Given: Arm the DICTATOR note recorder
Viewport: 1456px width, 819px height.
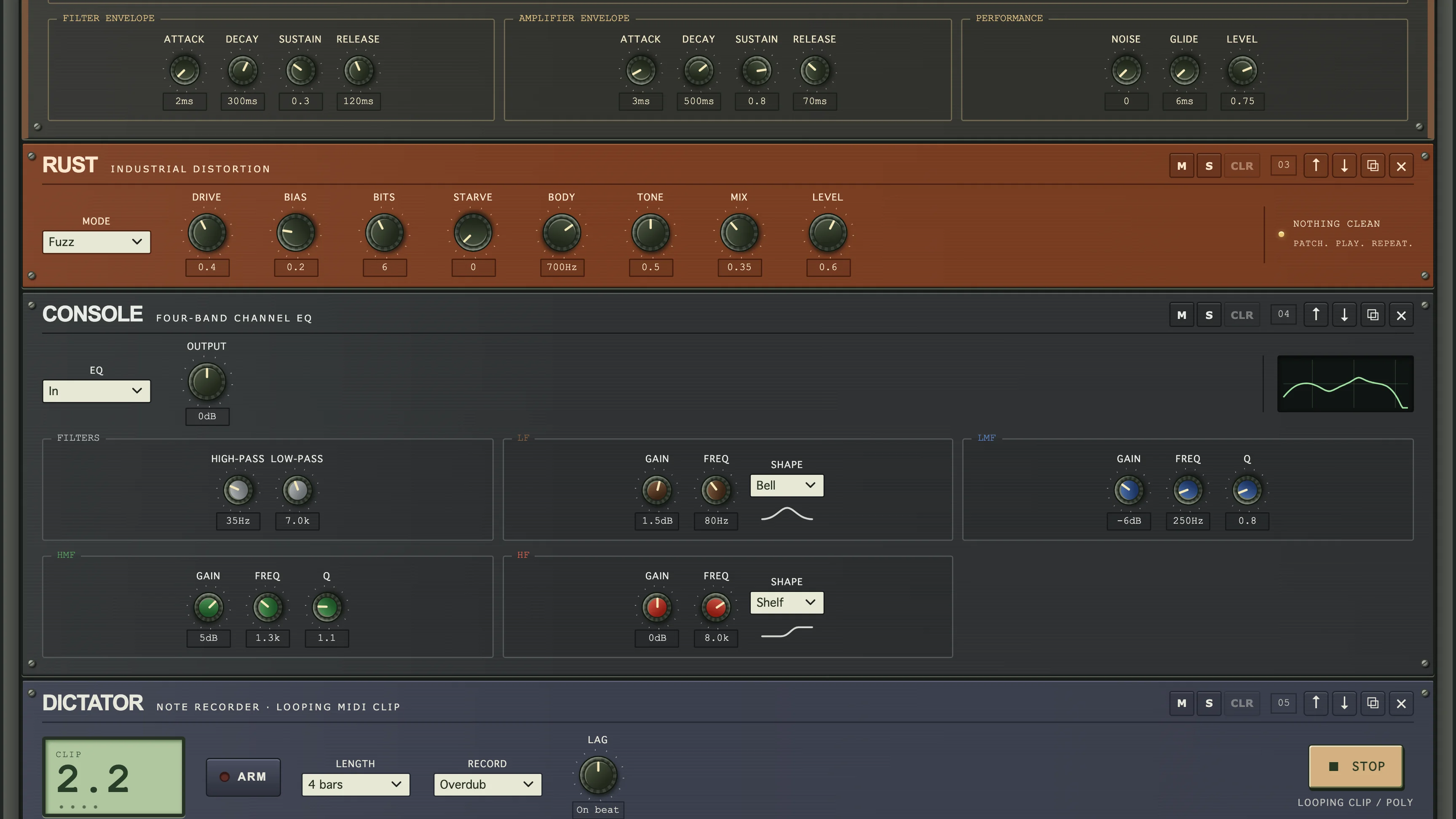Looking at the screenshot, I should [x=243, y=776].
